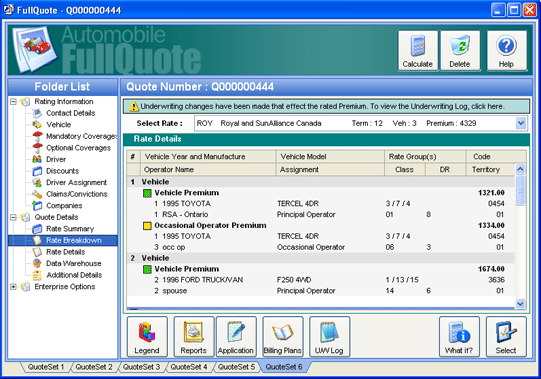This screenshot has width=541, height=379.
Task: Click the Rate Summary icon
Action: click(x=37, y=229)
